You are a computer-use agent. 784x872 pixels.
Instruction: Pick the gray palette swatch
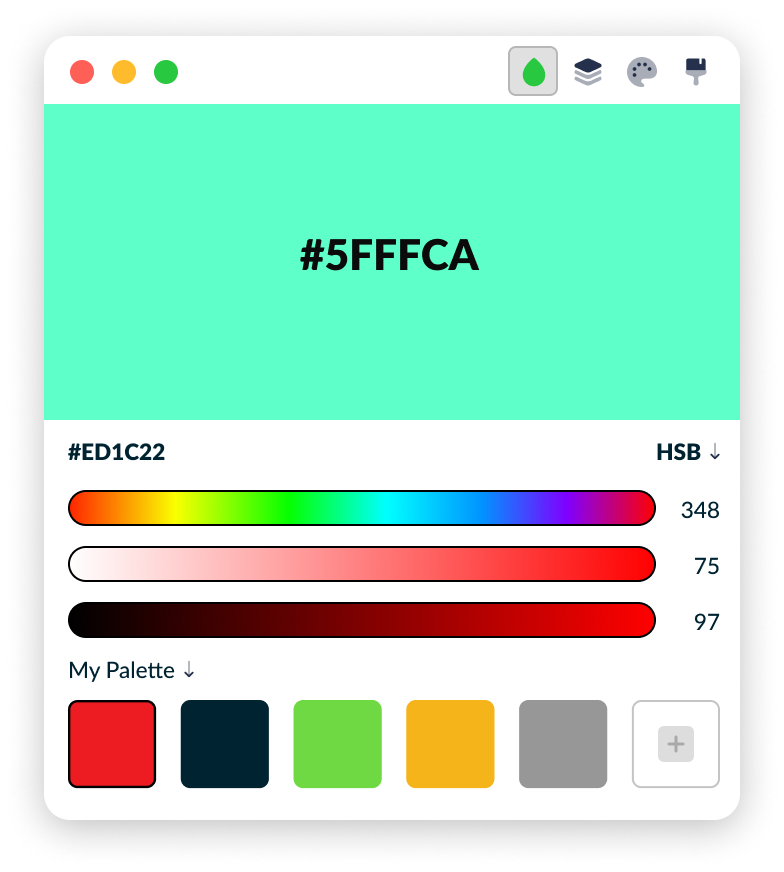point(563,744)
